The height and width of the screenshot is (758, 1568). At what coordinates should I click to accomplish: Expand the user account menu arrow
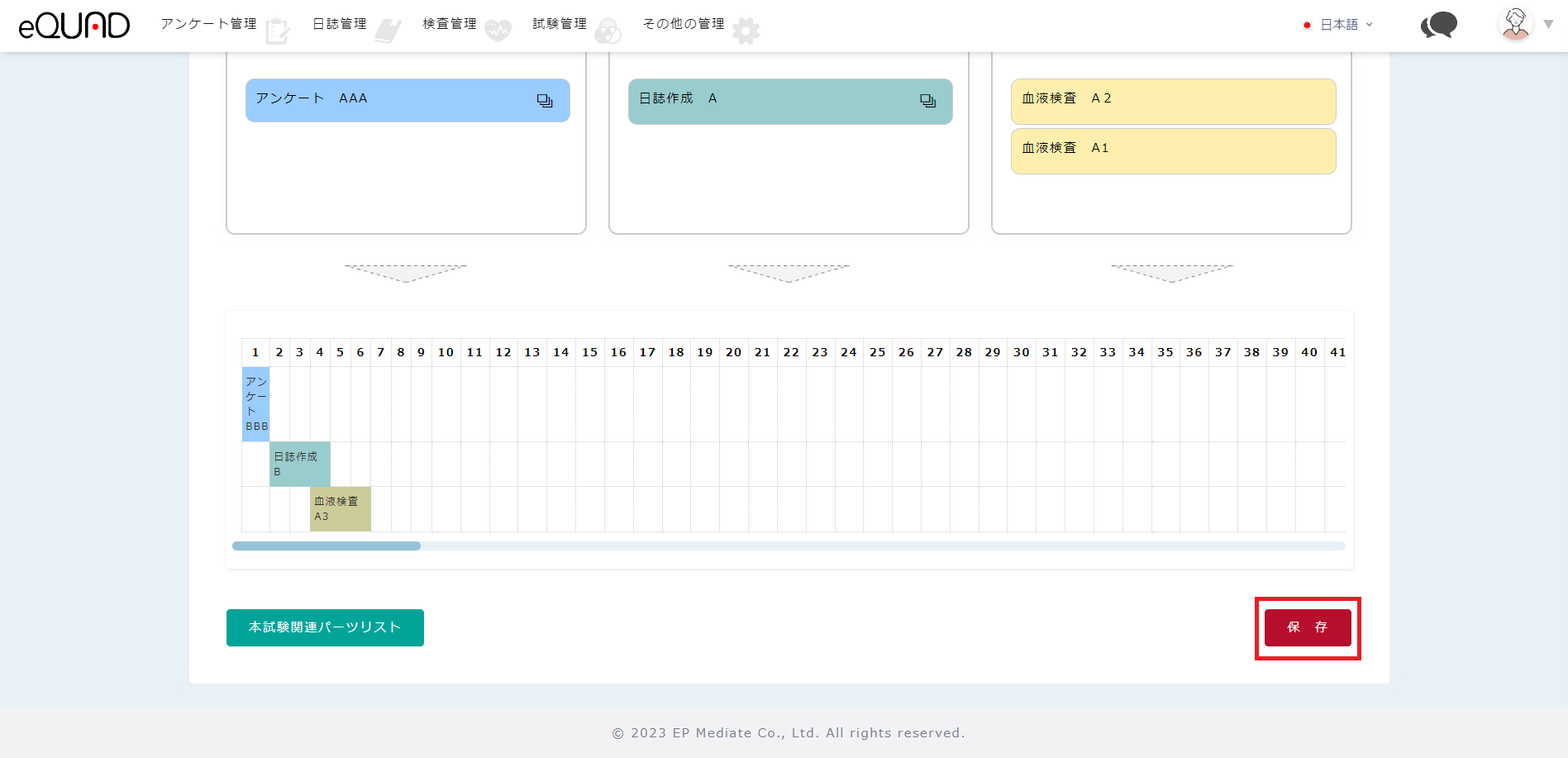[1549, 24]
